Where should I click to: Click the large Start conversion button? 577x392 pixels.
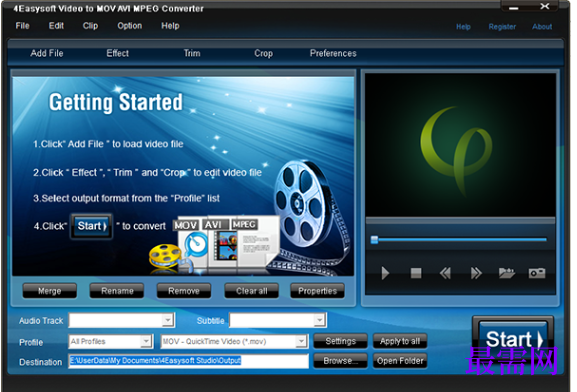click(x=513, y=339)
